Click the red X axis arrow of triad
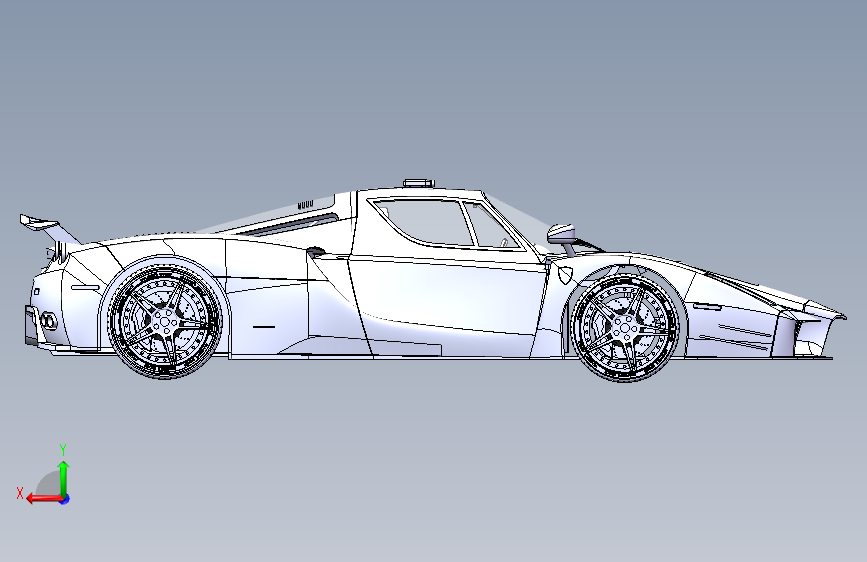This screenshot has width=867, height=562. pyautogui.click(x=44, y=499)
